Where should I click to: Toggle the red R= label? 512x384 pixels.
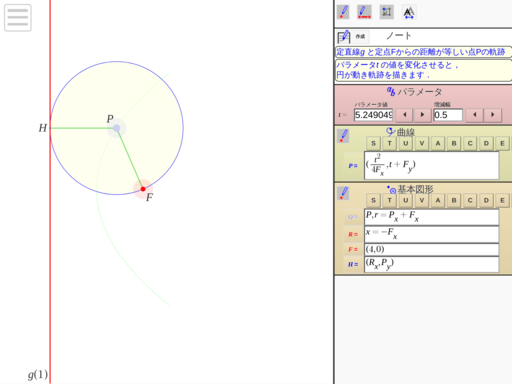(353, 234)
